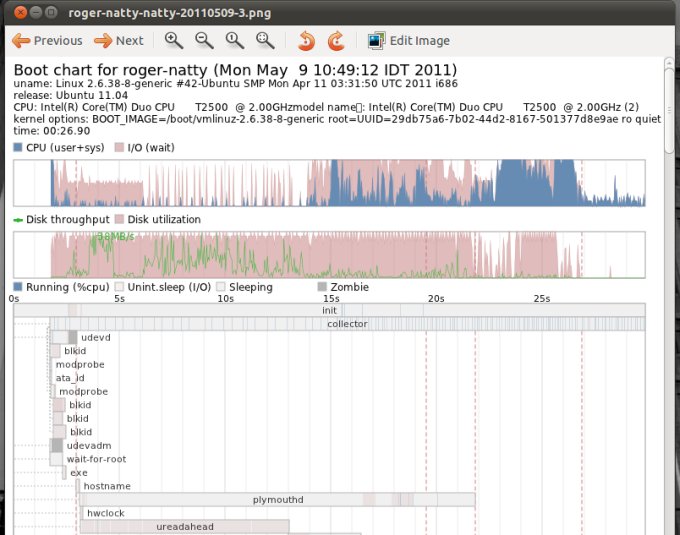Click the Sleeping legend swatch

[x=221, y=287]
